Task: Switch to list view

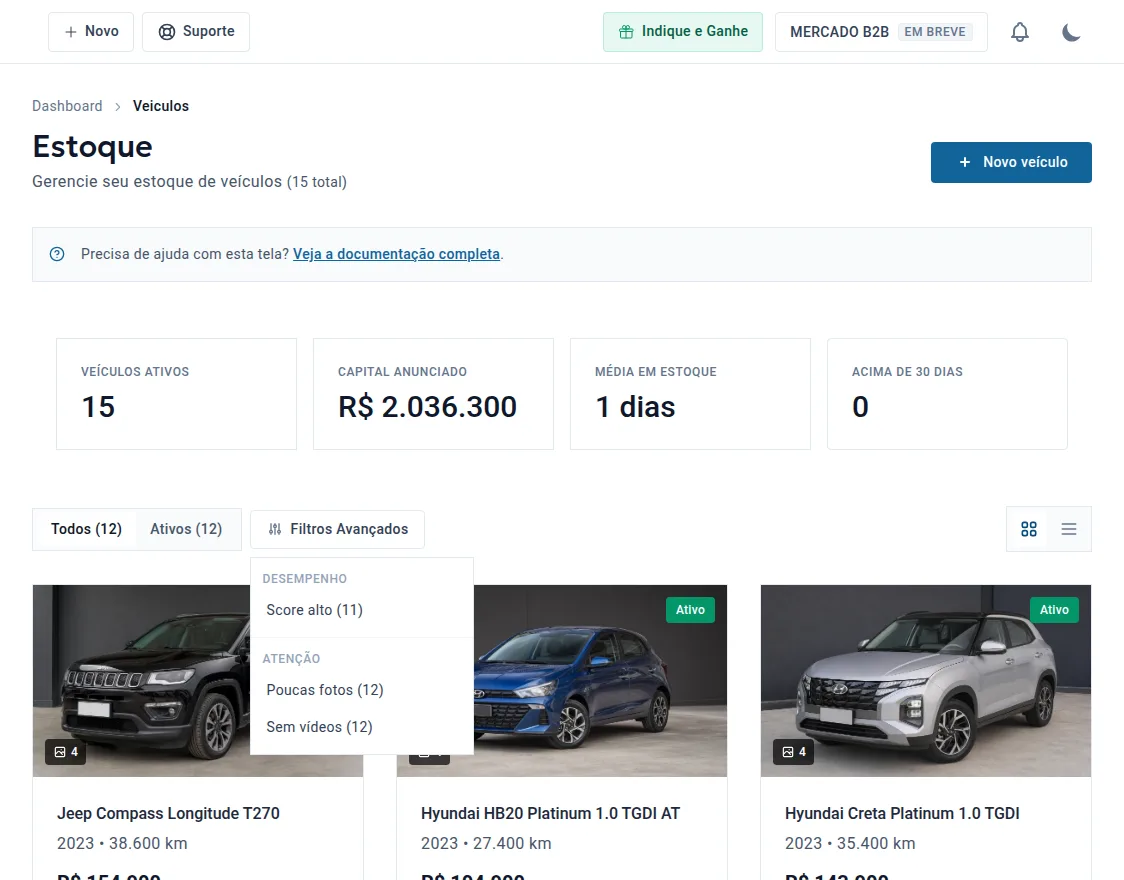Action: tap(1069, 529)
